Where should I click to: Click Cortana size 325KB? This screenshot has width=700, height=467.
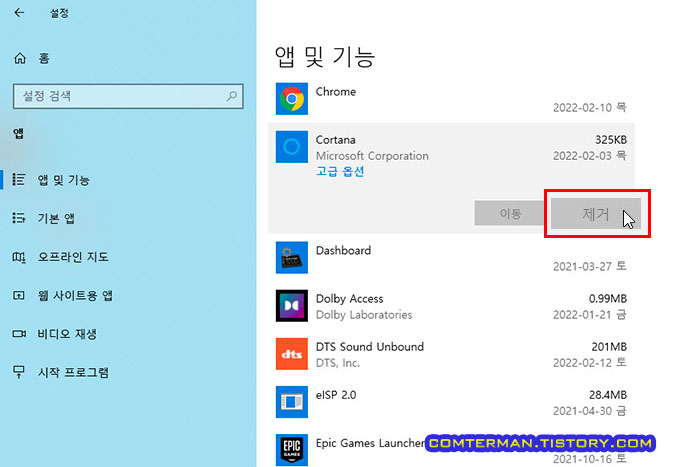[x=611, y=140]
